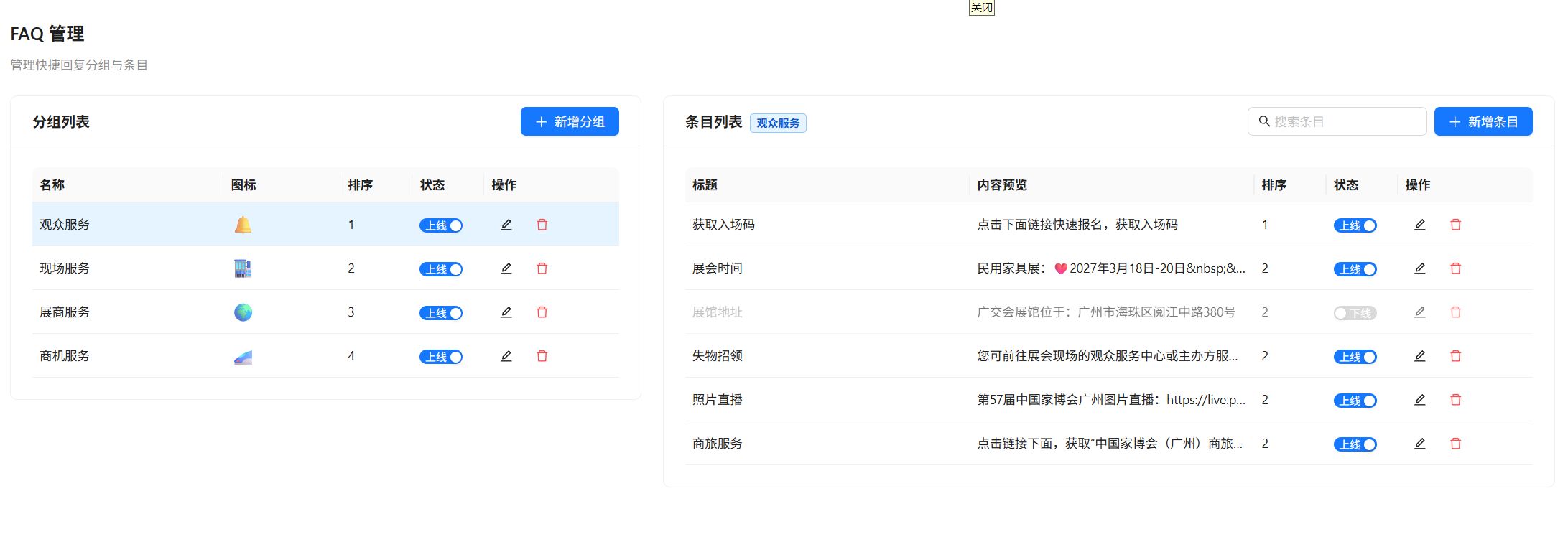Click the building icon of 现场服务
The width and height of the screenshot is (1568, 542).
pyautogui.click(x=243, y=268)
